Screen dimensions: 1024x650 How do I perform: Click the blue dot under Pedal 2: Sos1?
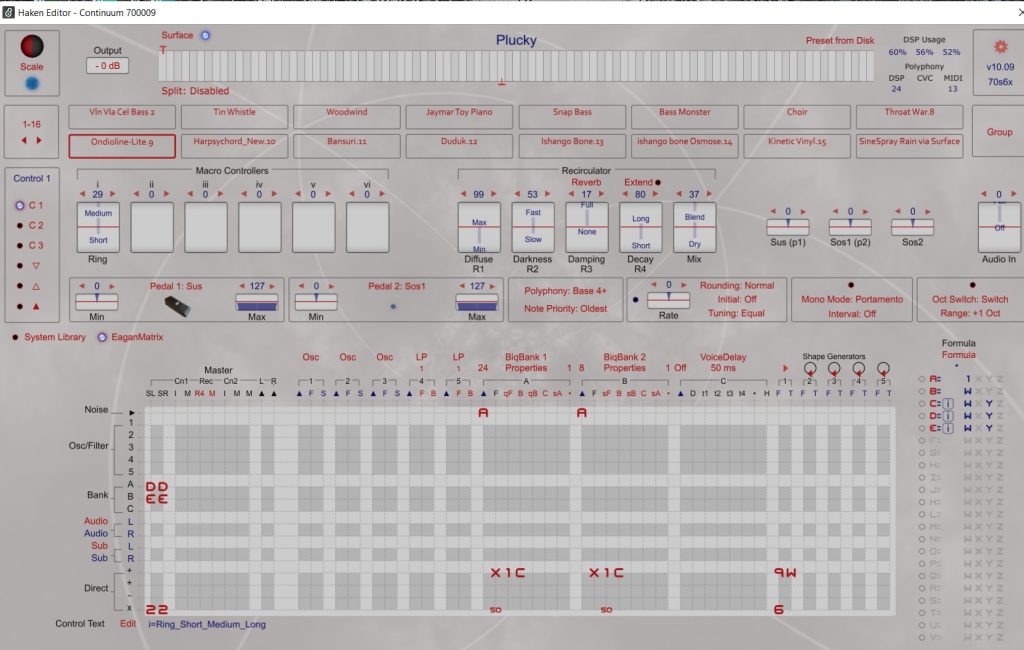tap(393, 306)
